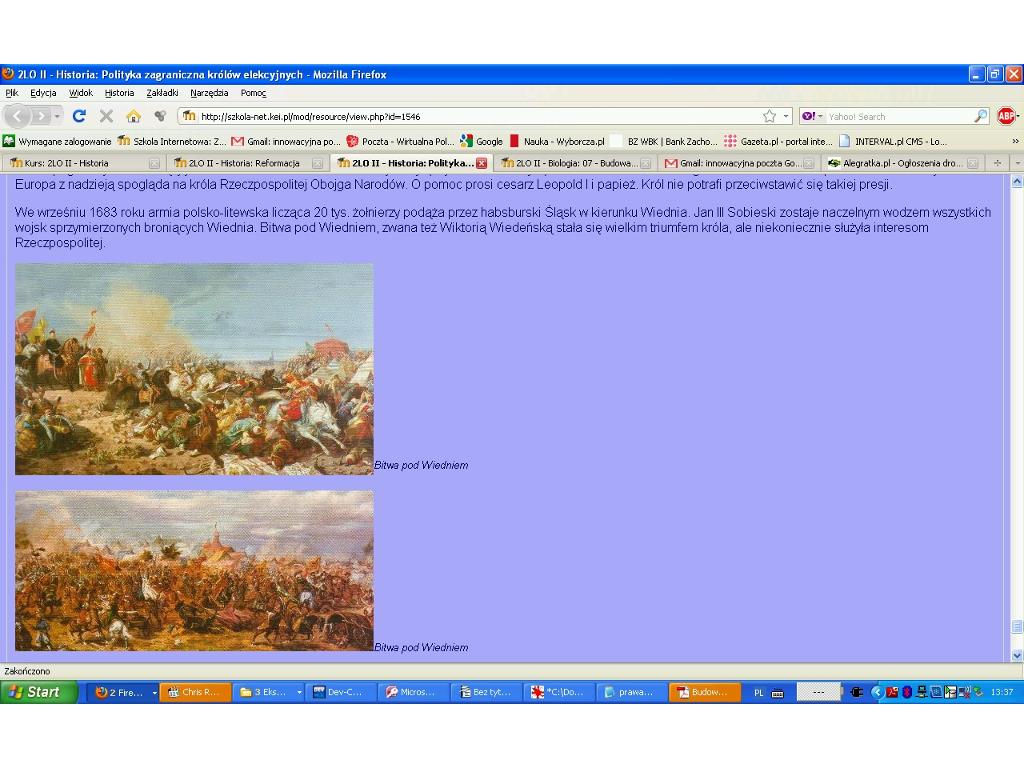Open the Firefox home page
The width and height of the screenshot is (1024, 768).
click(134, 116)
